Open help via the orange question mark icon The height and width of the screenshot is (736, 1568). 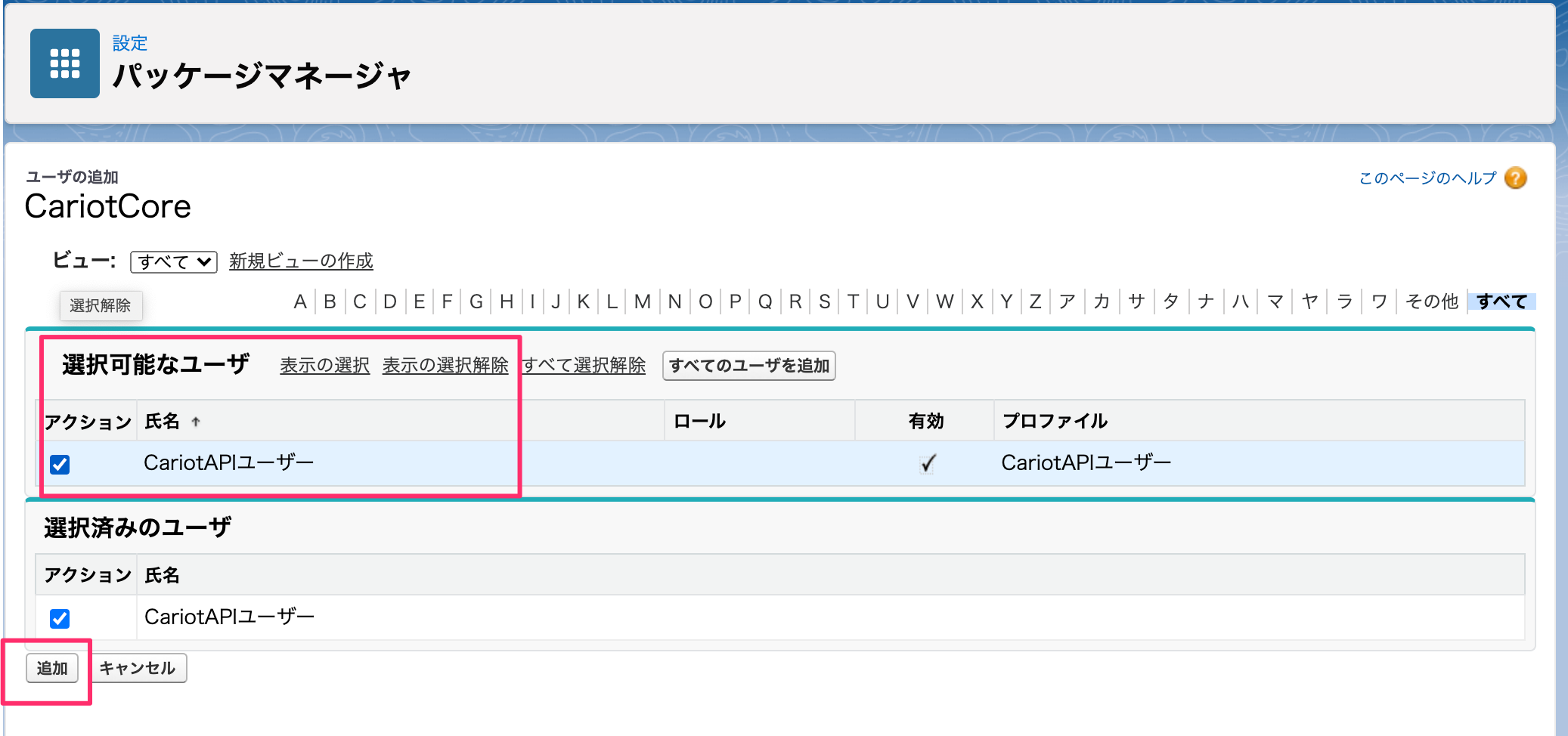pos(1515,178)
